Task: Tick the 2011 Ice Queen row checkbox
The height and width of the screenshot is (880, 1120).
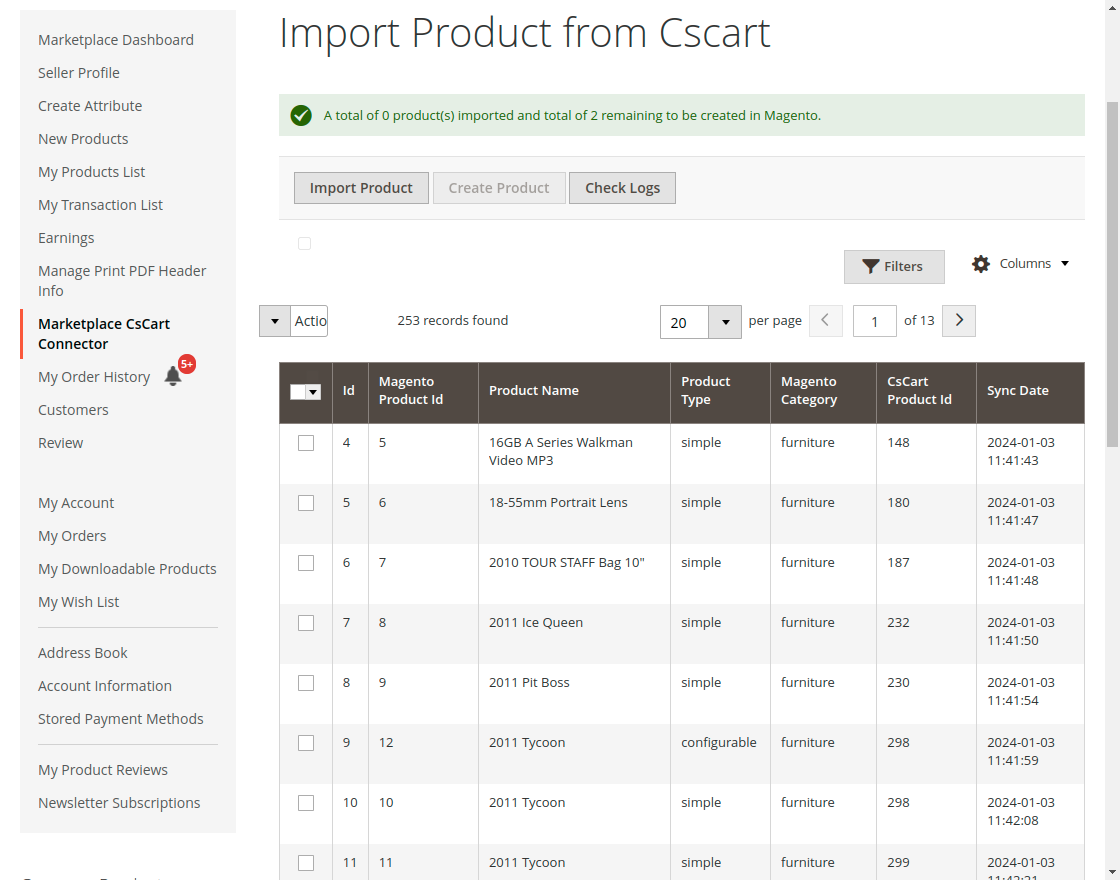Action: 306,623
